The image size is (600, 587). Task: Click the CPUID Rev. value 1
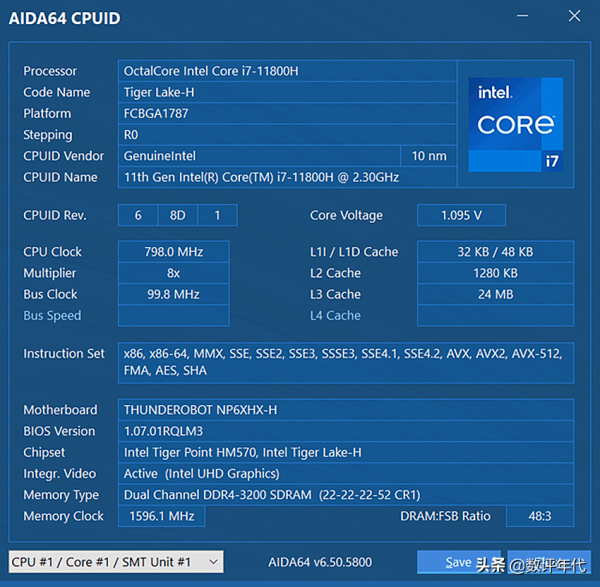tap(217, 215)
